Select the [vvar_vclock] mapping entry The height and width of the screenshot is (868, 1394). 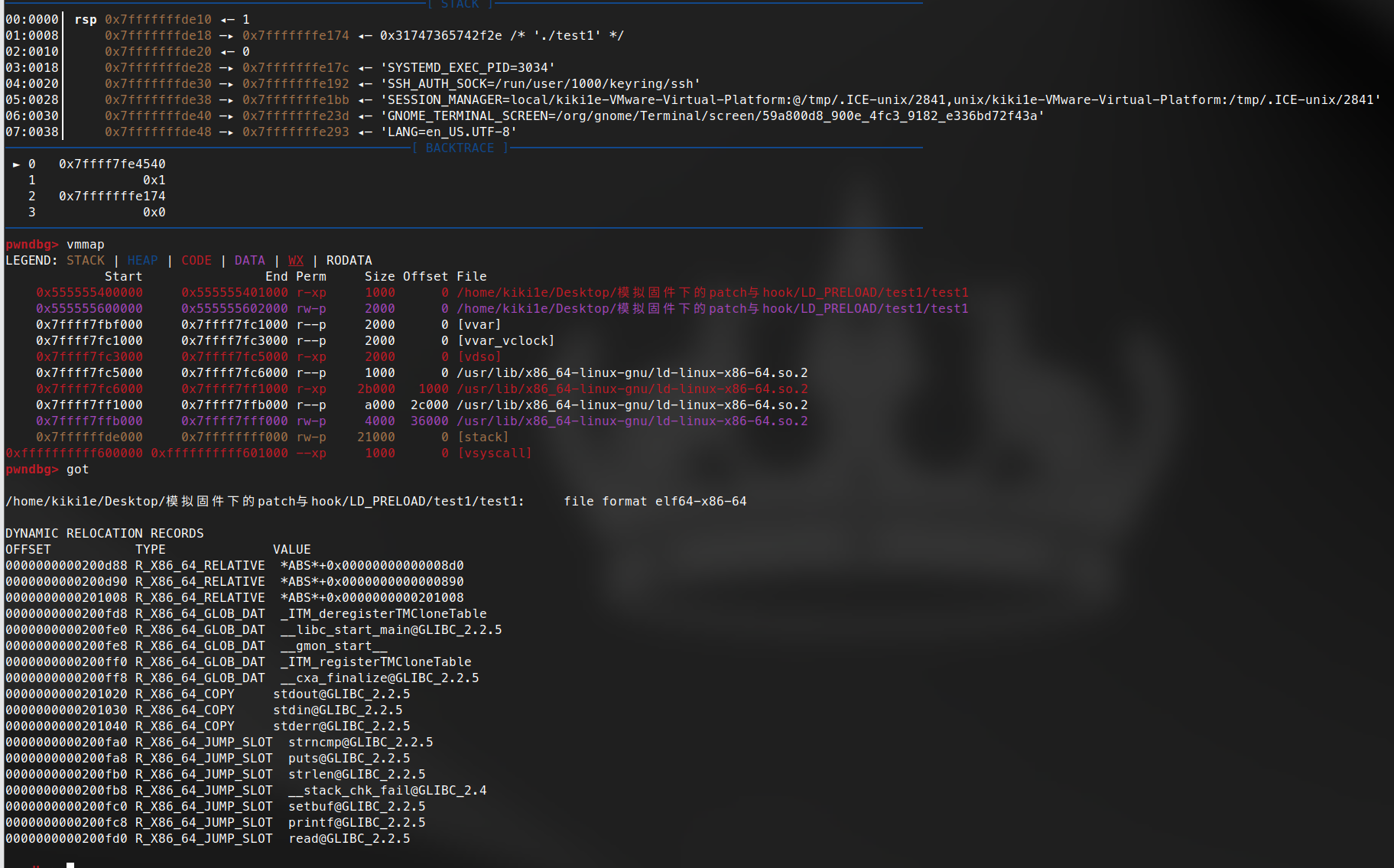click(x=505, y=341)
